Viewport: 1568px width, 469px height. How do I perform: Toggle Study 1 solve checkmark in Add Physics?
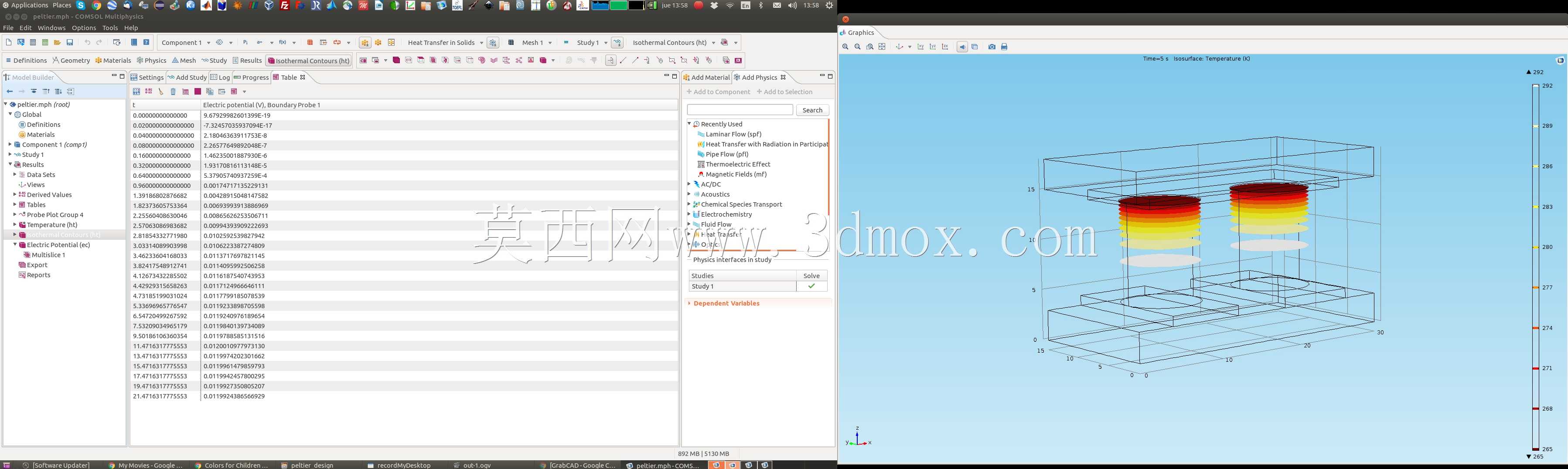tap(811, 286)
